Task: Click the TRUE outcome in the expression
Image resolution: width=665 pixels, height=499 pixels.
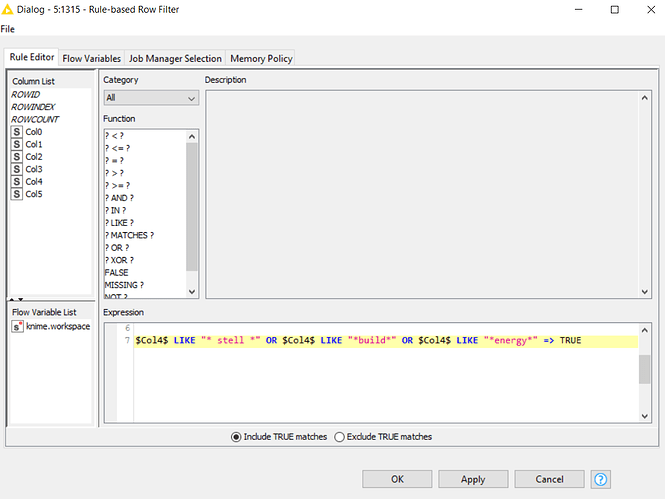Action: [x=570, y=340]
